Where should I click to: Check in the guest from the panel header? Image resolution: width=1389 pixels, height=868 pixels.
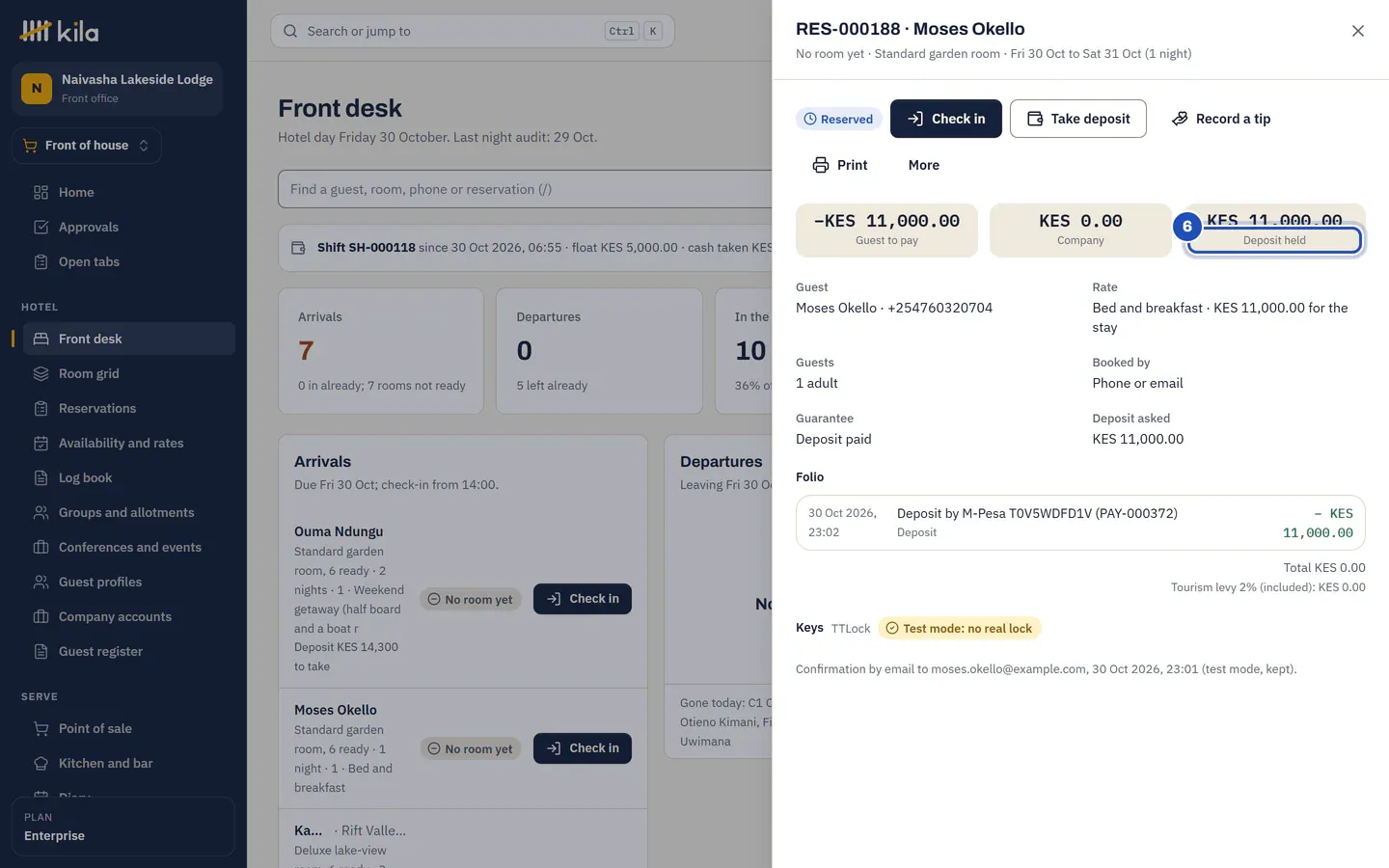tap(946, 119)
